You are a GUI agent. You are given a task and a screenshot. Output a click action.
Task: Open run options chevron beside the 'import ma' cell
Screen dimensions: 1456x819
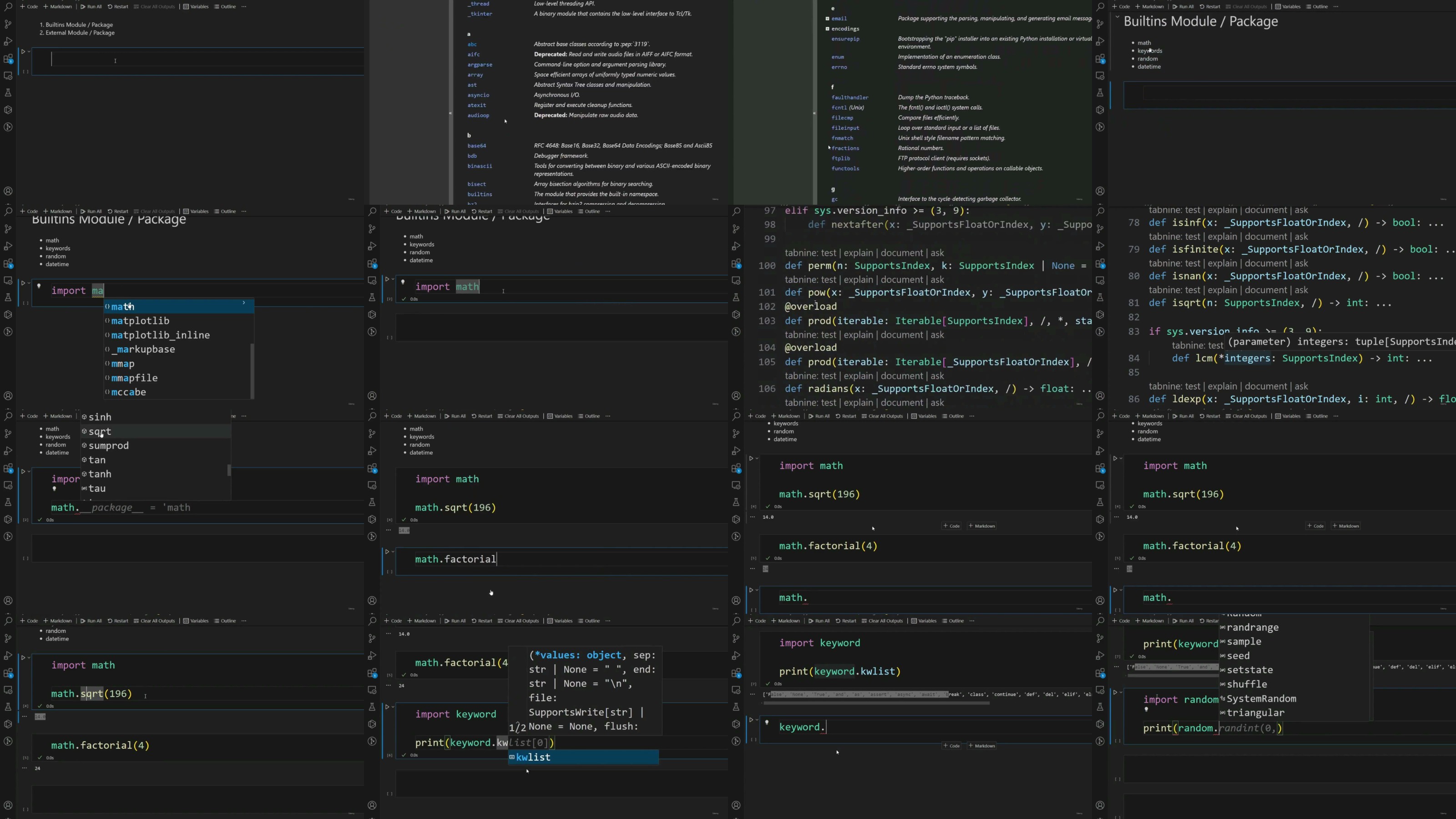(29, 283)
